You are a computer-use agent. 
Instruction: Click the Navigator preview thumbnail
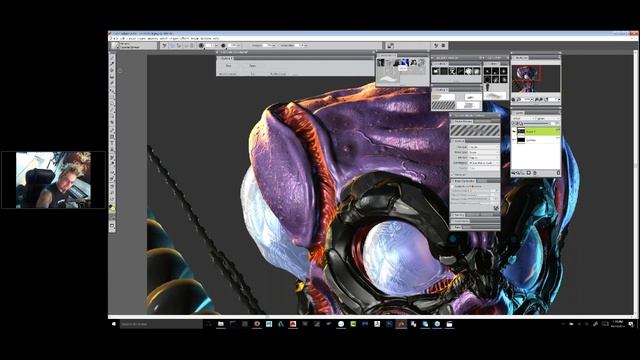(x=536, y=78)
